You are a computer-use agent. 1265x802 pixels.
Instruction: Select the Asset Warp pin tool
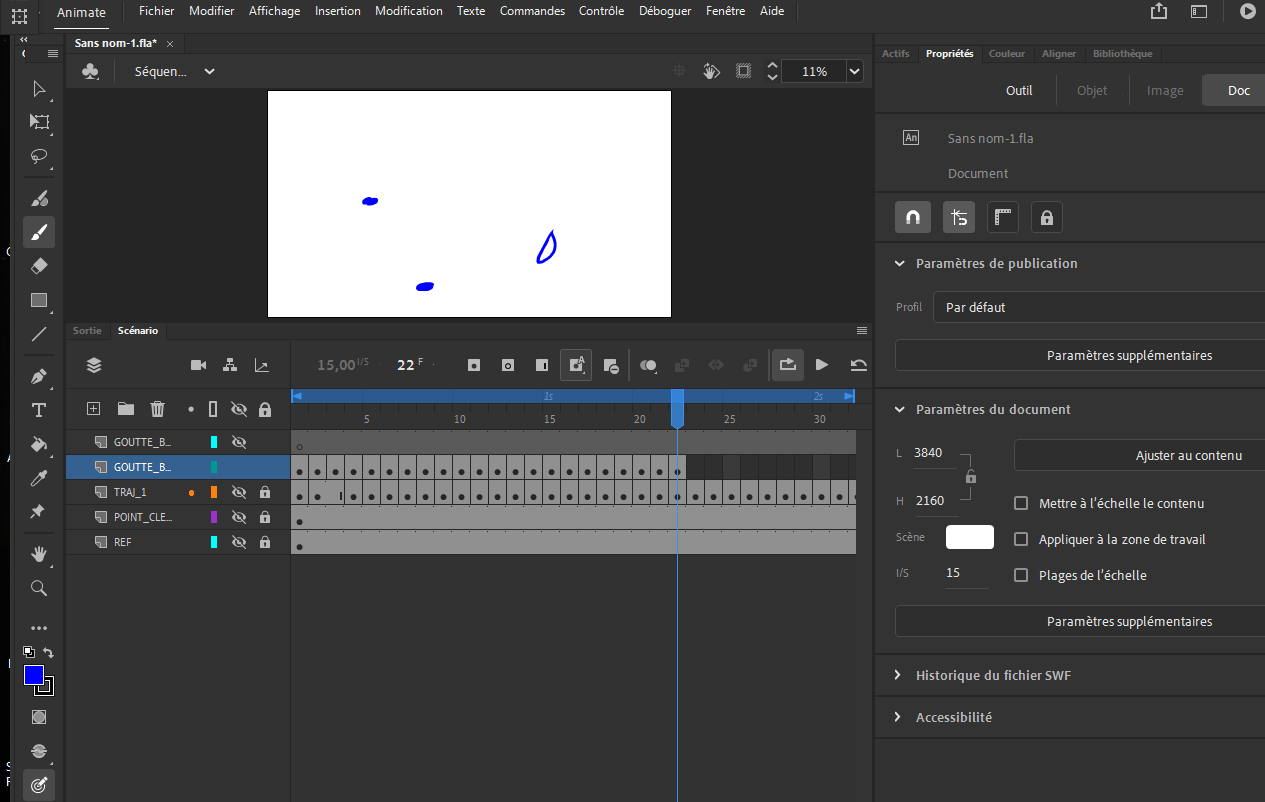pos(39,511)
